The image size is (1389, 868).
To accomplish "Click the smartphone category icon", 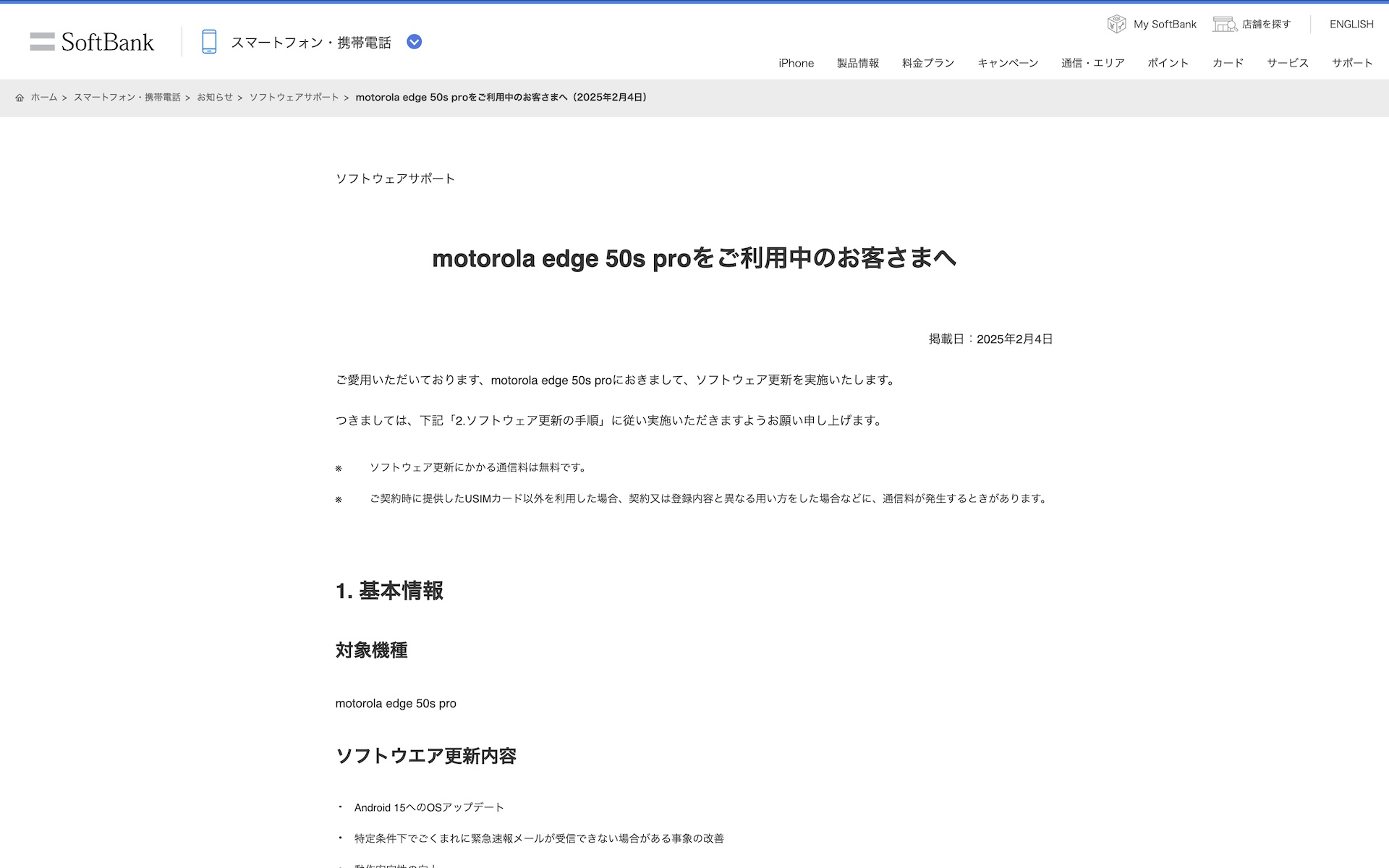I will tap(209, 42).
